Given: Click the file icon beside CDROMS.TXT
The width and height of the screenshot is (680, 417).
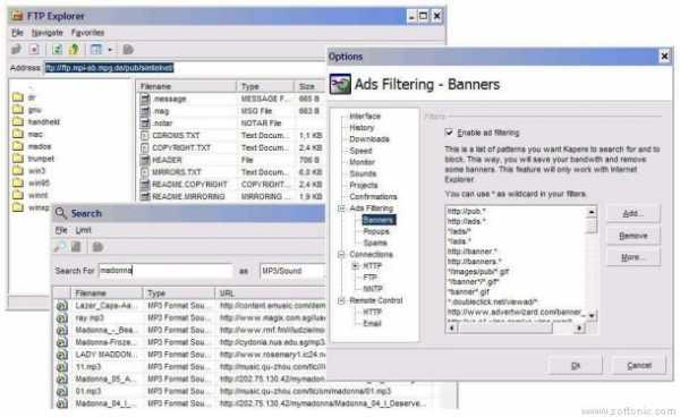Looking at the screenshot, I should click(x=145, y=135).
